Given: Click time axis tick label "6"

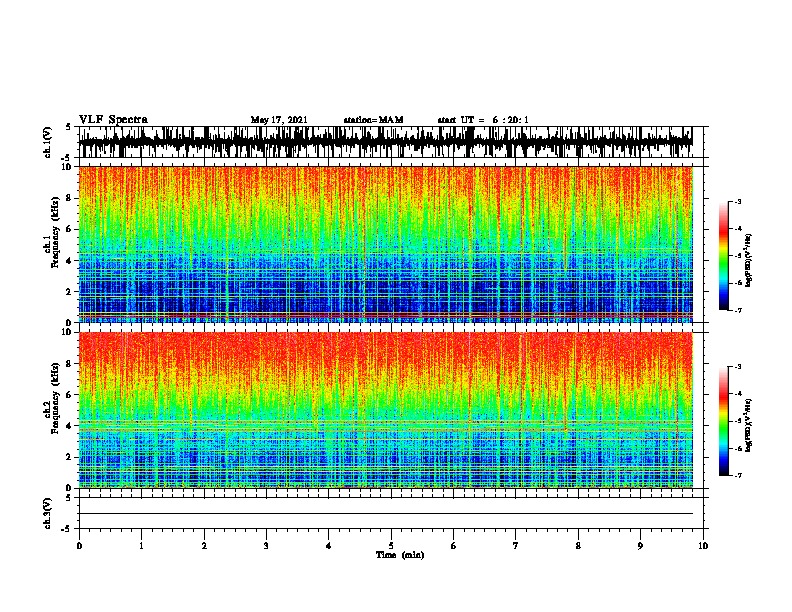Looking at the screenshot, I should [x=454, y=545].
